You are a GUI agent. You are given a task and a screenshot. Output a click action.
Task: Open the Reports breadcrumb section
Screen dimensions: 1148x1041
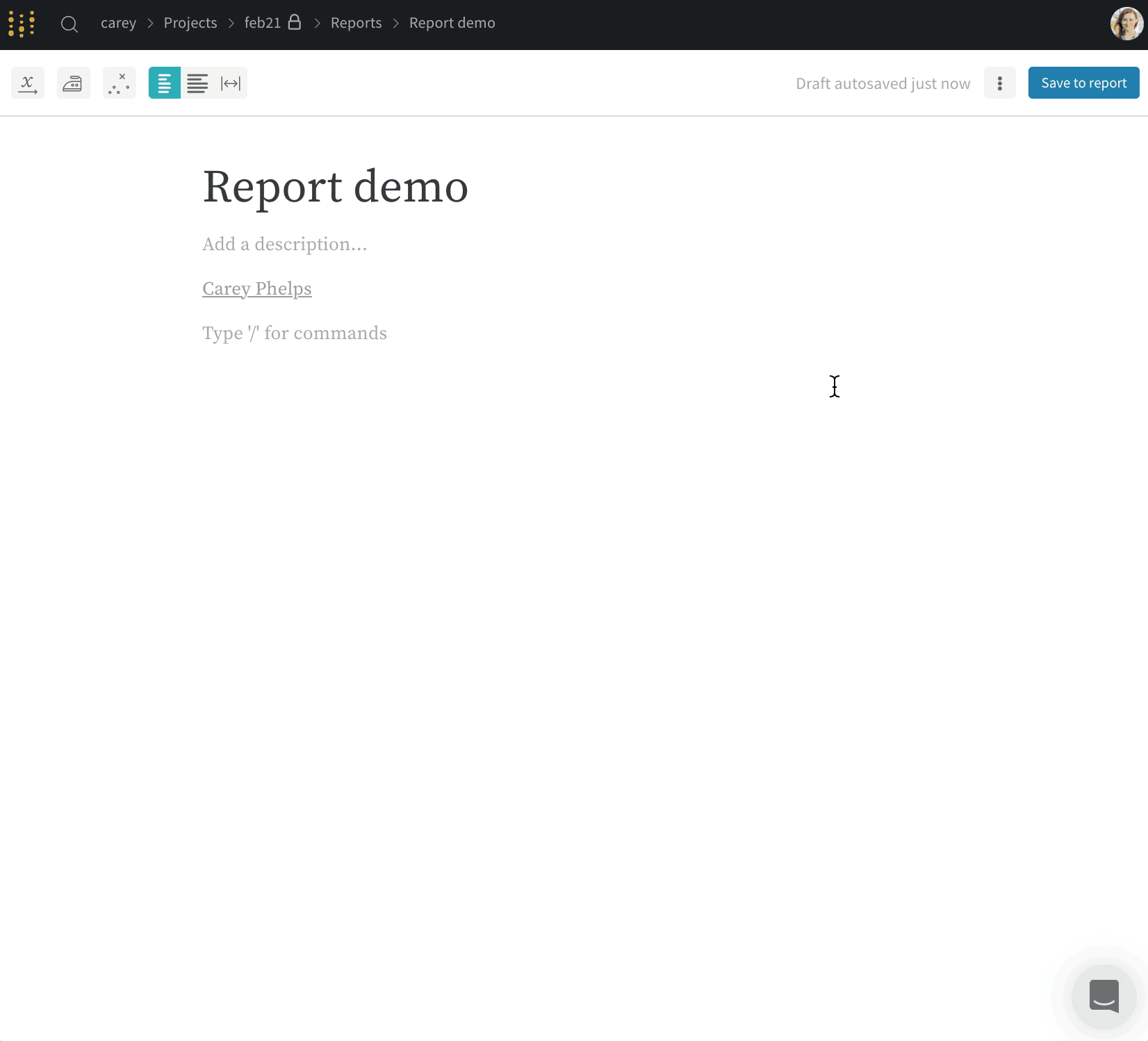click(x=356, y=23)
